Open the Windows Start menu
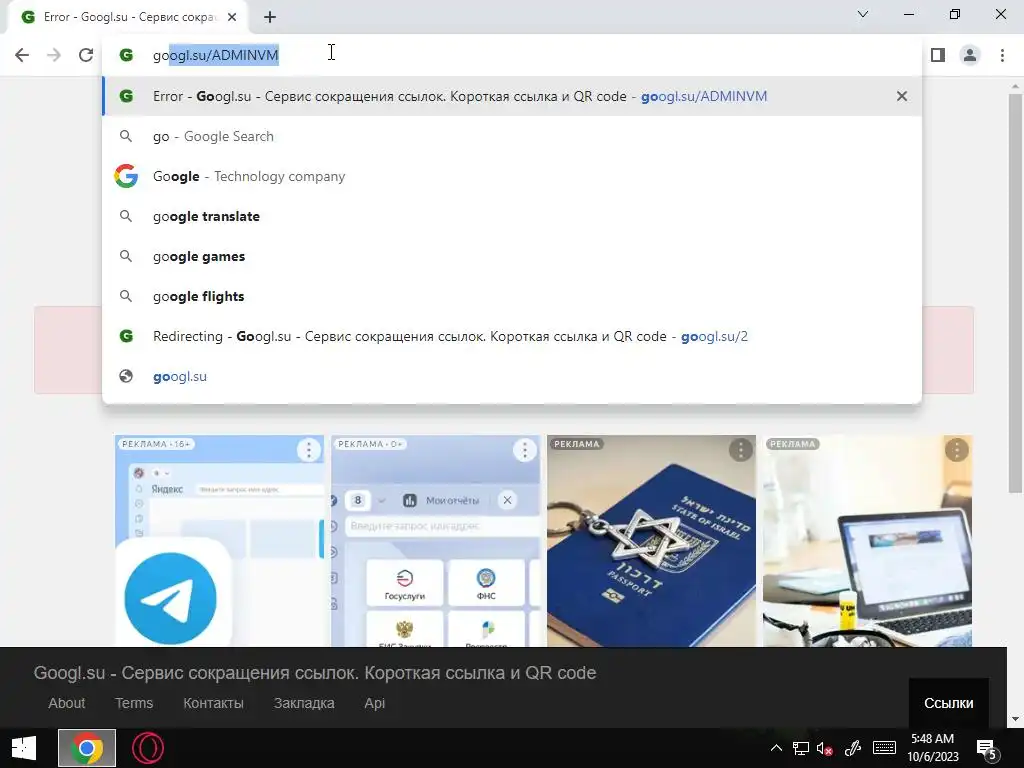 tap(24, 748)
